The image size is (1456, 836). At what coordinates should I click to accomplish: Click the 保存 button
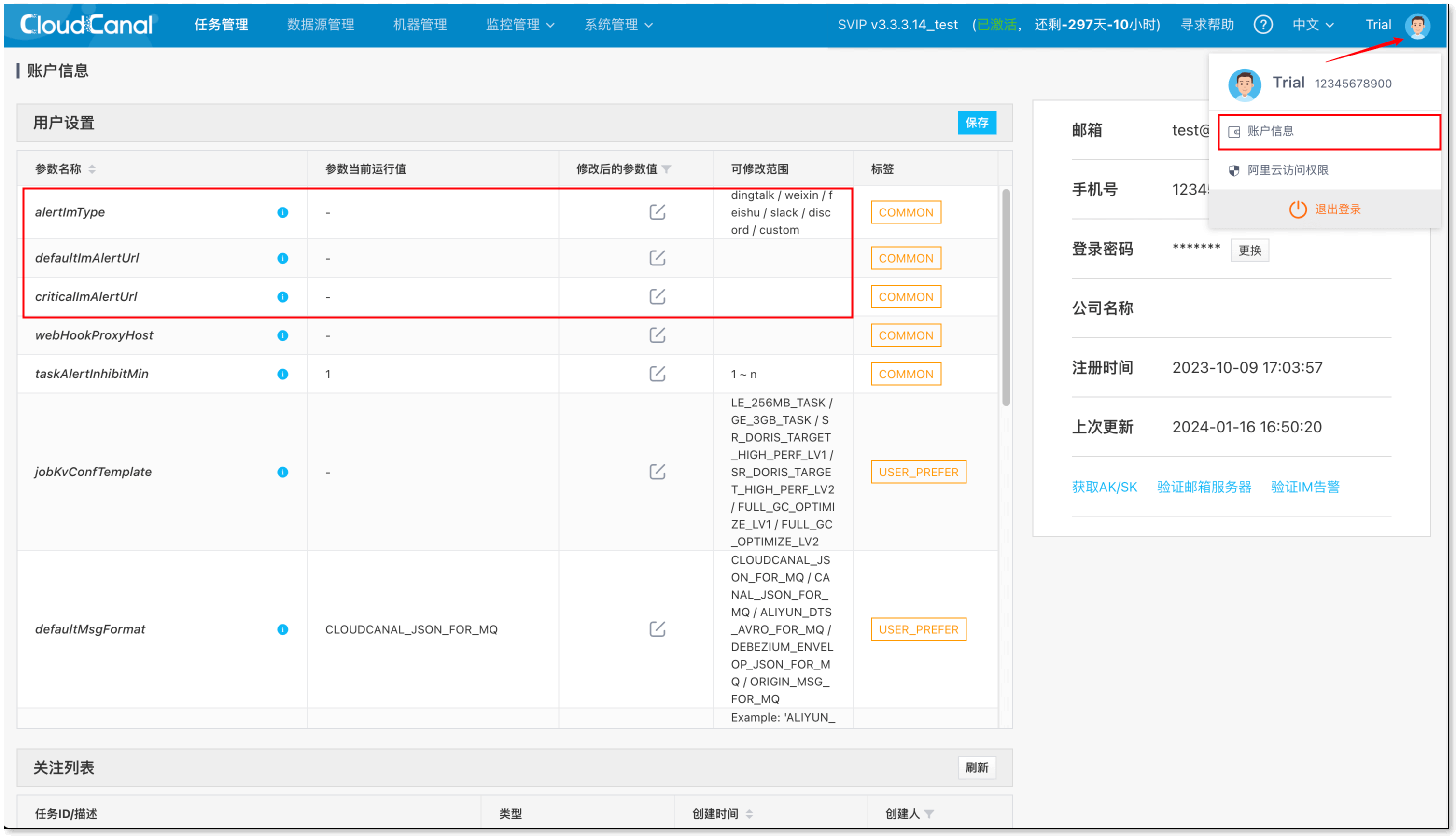[976, 123]
